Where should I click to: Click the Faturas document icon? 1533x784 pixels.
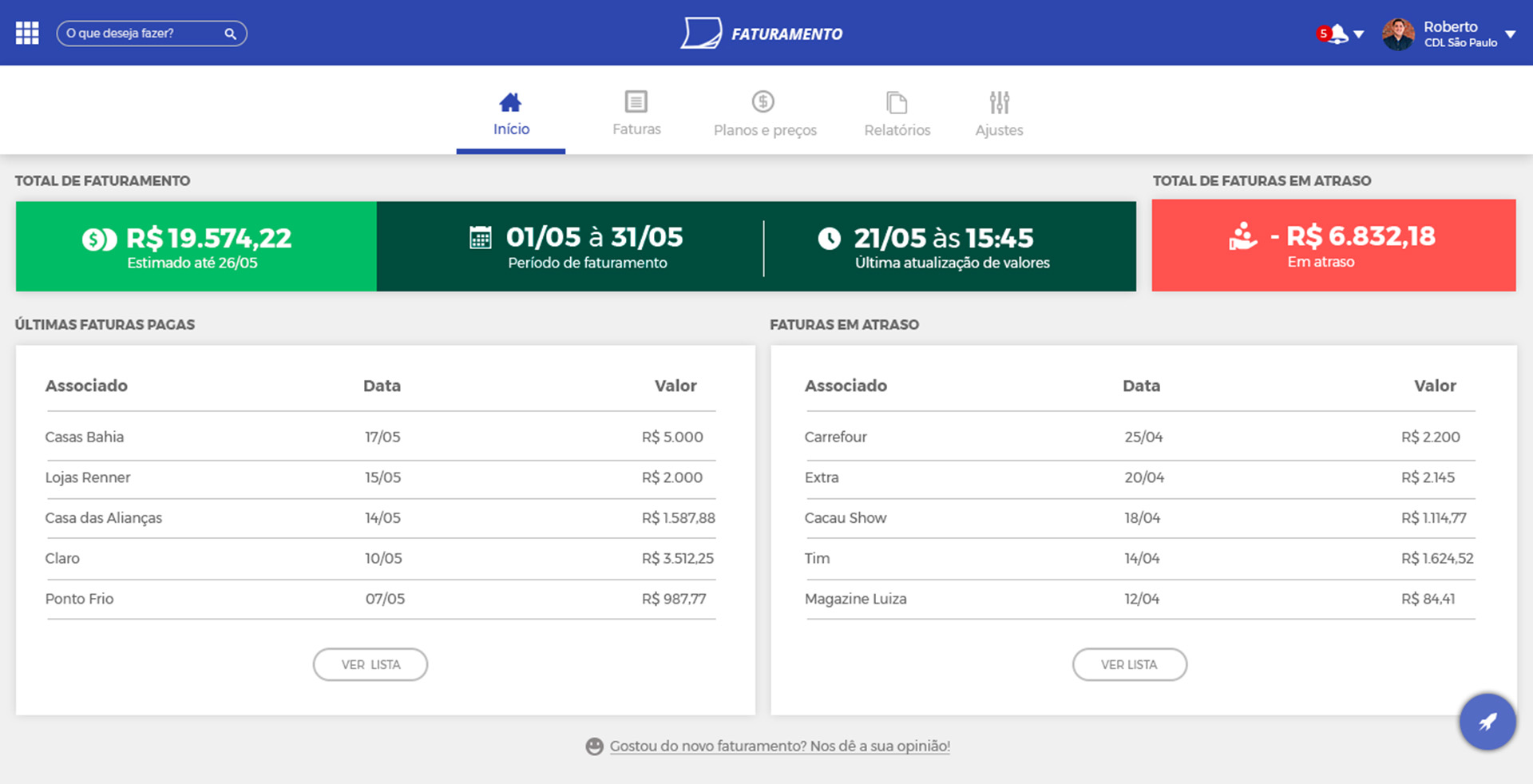[636, 101]
